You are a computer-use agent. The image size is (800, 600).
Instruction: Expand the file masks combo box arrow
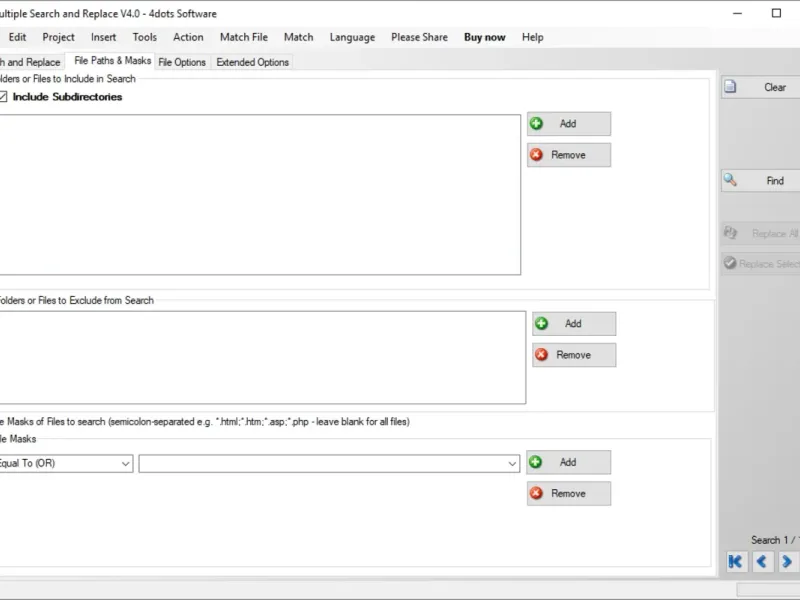tap(512, 464)
